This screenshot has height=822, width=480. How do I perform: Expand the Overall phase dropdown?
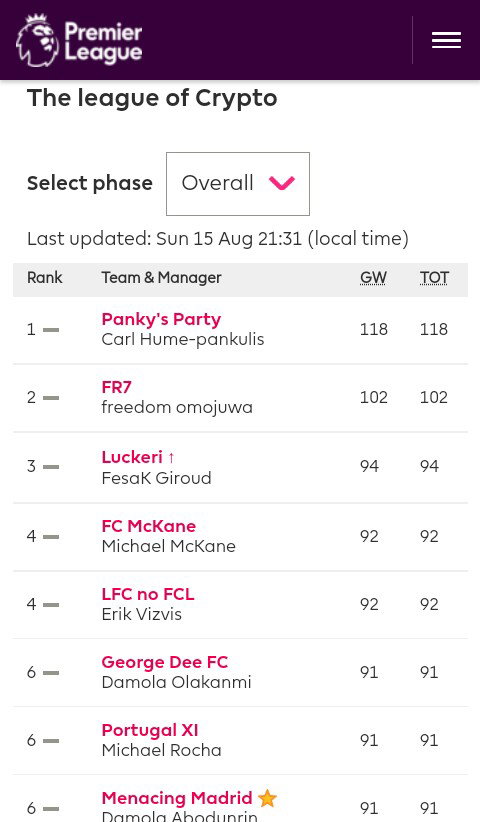click(238, 183)
